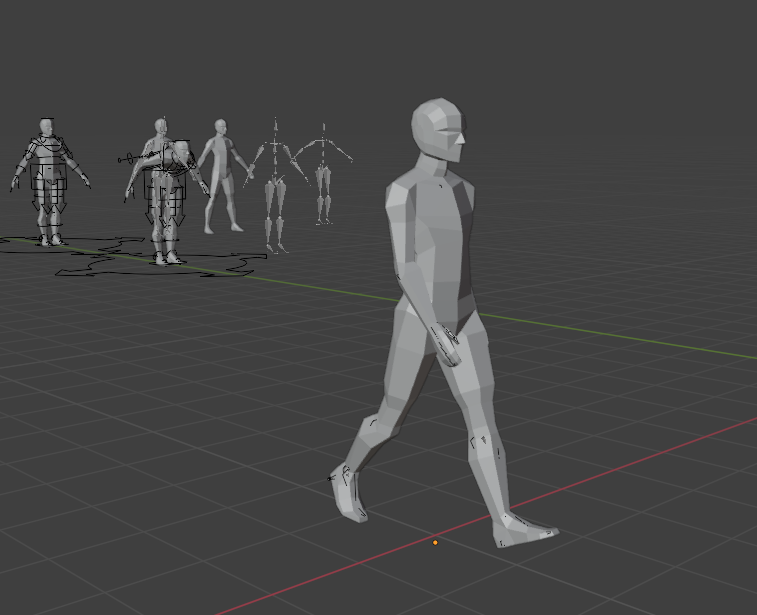
Task: Select the plain grey A-pose mannequin in the background
Action: tap(222, 176)
